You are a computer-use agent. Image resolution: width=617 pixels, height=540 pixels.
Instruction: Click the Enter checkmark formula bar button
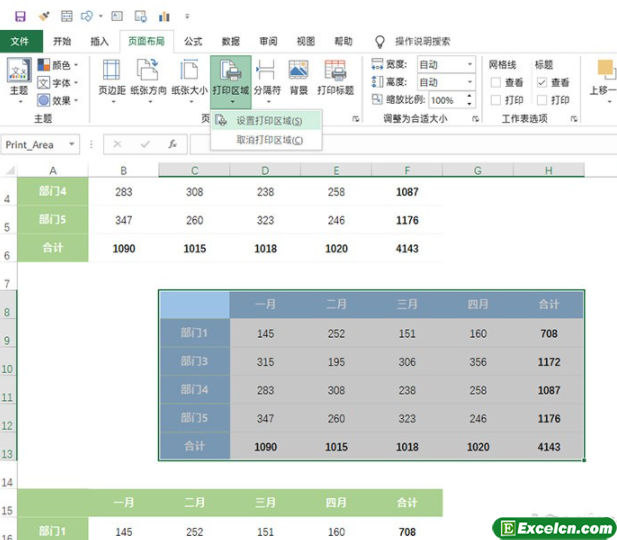pyautogui.click(x=145, y=144)
